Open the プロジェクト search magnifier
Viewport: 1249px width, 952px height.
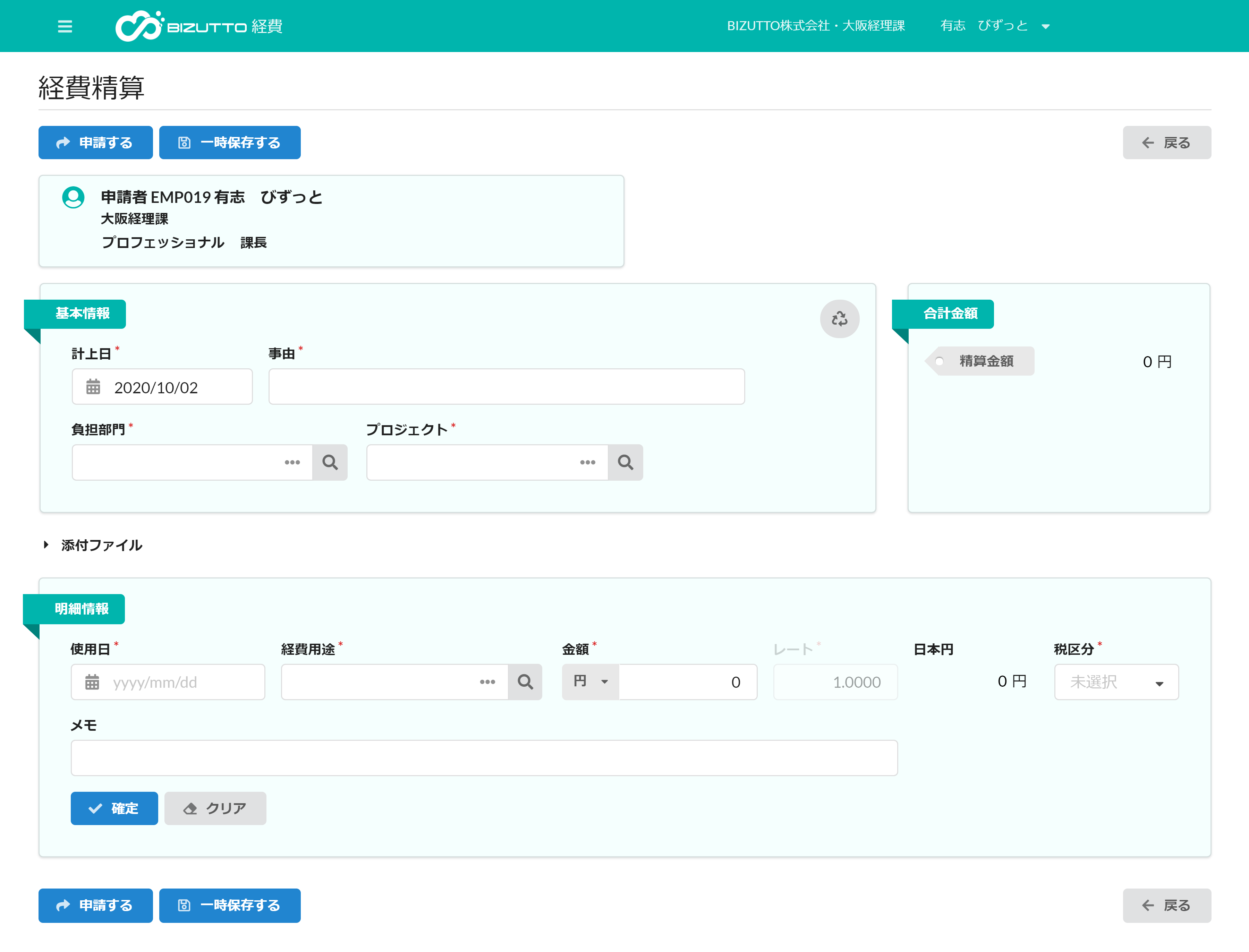click(x=625, y=462)
